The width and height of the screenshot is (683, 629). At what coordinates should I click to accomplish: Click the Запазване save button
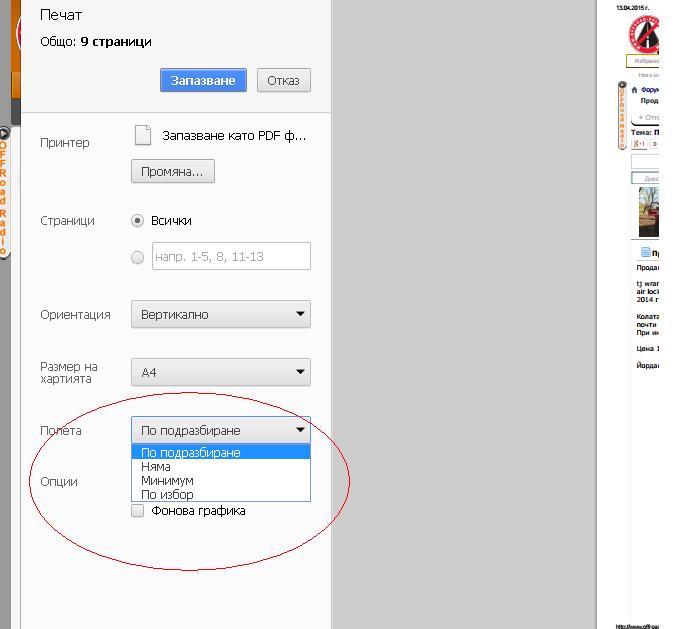tap(203, 80)
